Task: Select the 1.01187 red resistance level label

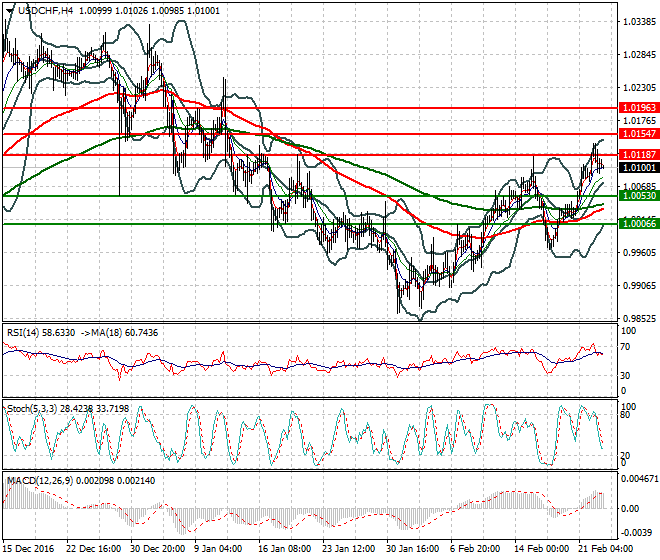Action: pos(639,155)
